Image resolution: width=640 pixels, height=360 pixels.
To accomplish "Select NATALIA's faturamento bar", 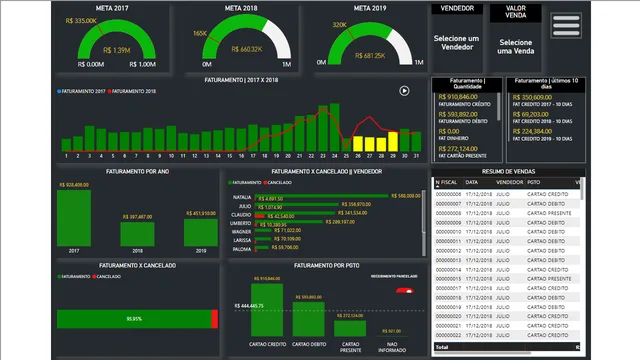I will coord(321,196).
